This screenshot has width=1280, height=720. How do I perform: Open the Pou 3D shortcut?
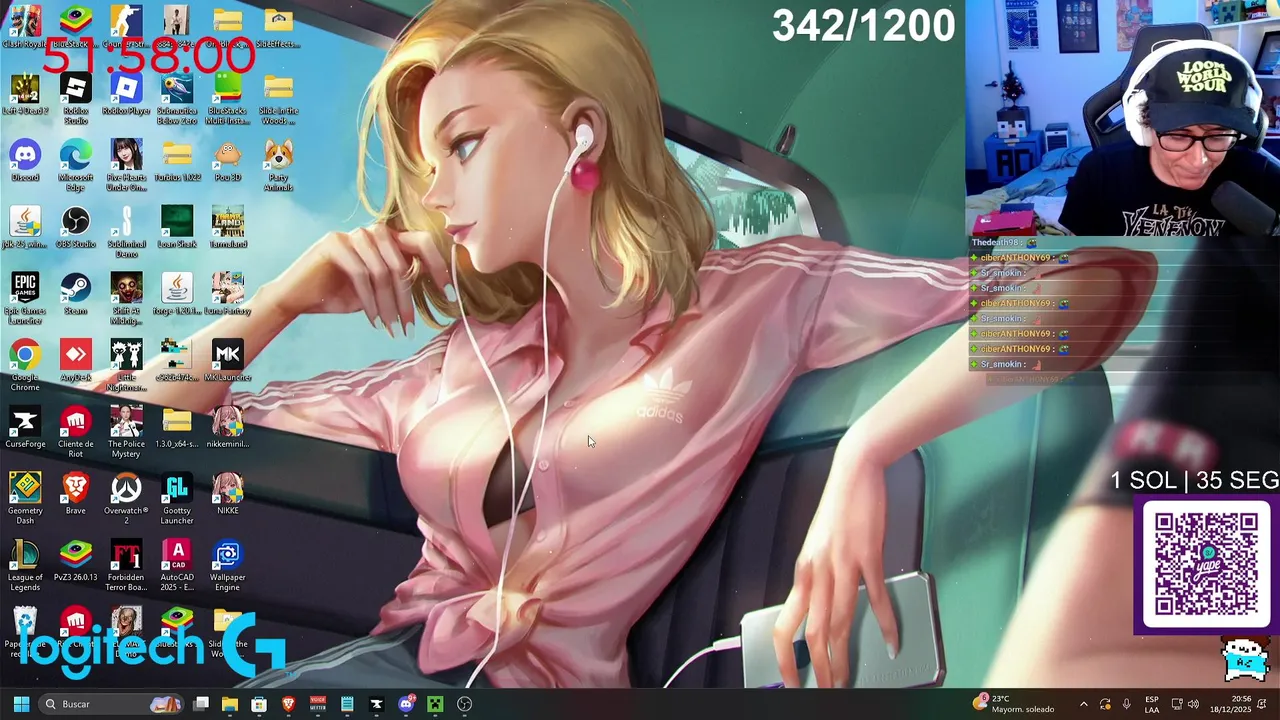pos(228,161)
